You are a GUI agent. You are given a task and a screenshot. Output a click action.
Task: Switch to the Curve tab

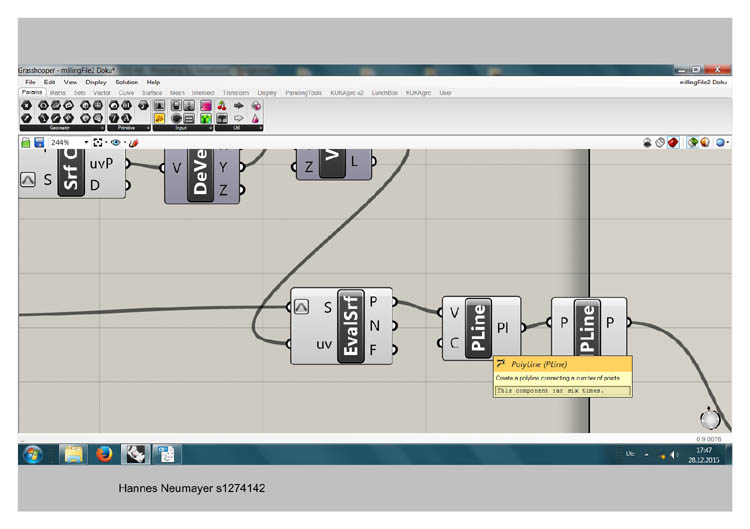[x=126, y=93]
